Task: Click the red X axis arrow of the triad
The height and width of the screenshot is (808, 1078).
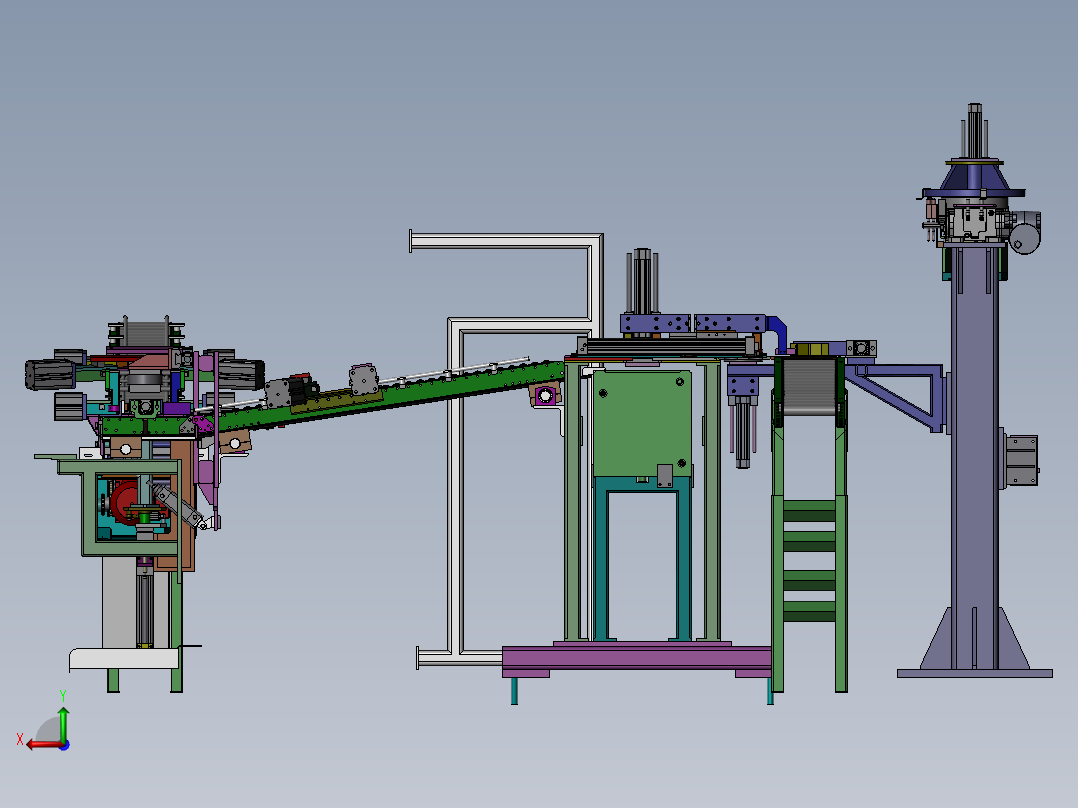Action: (x=43, y=745)
